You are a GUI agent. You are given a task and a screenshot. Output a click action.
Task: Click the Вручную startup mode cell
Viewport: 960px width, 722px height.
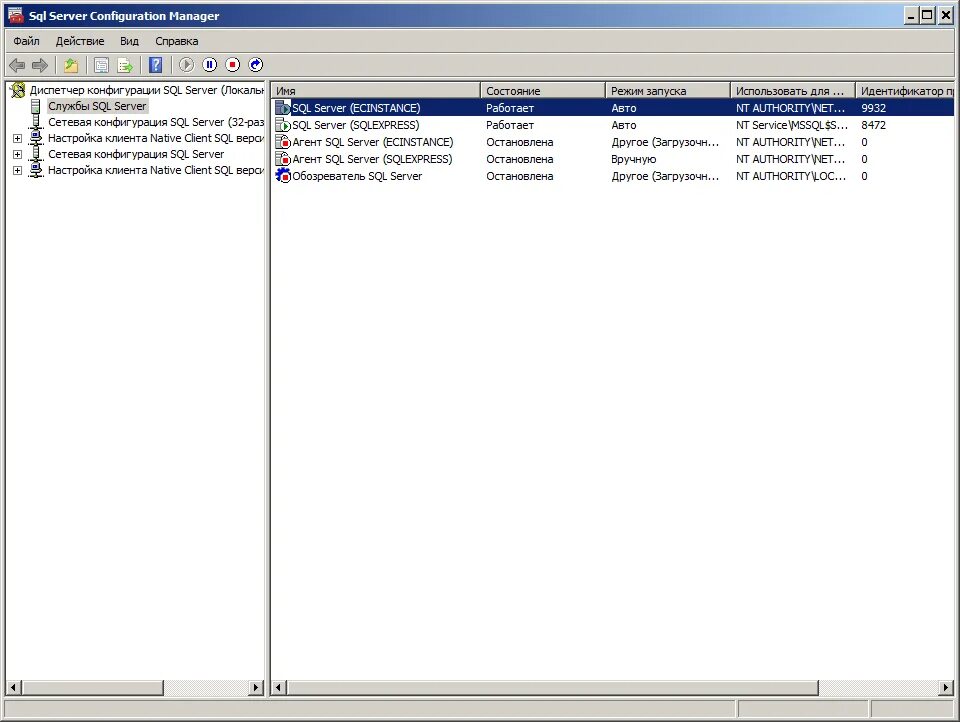pyautogui.click(x=634, y=159)
